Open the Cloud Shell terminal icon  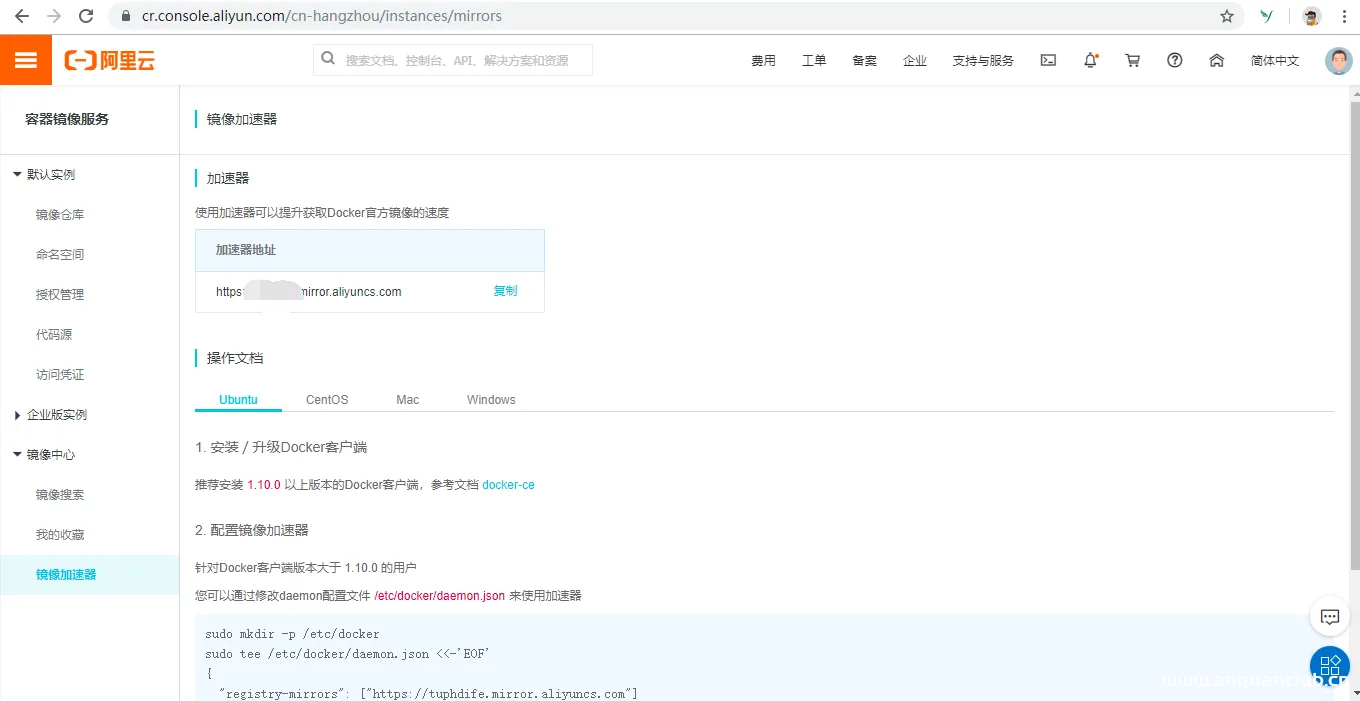(x=1048, y=60)
